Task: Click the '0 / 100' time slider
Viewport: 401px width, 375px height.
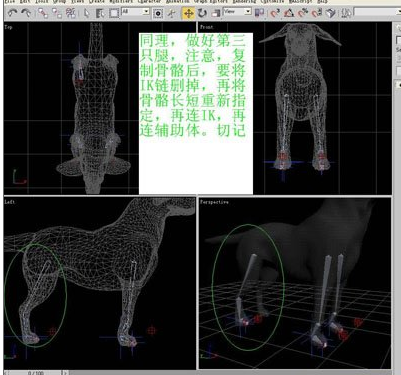Action: pyautogui.click(x=35, y=372)
